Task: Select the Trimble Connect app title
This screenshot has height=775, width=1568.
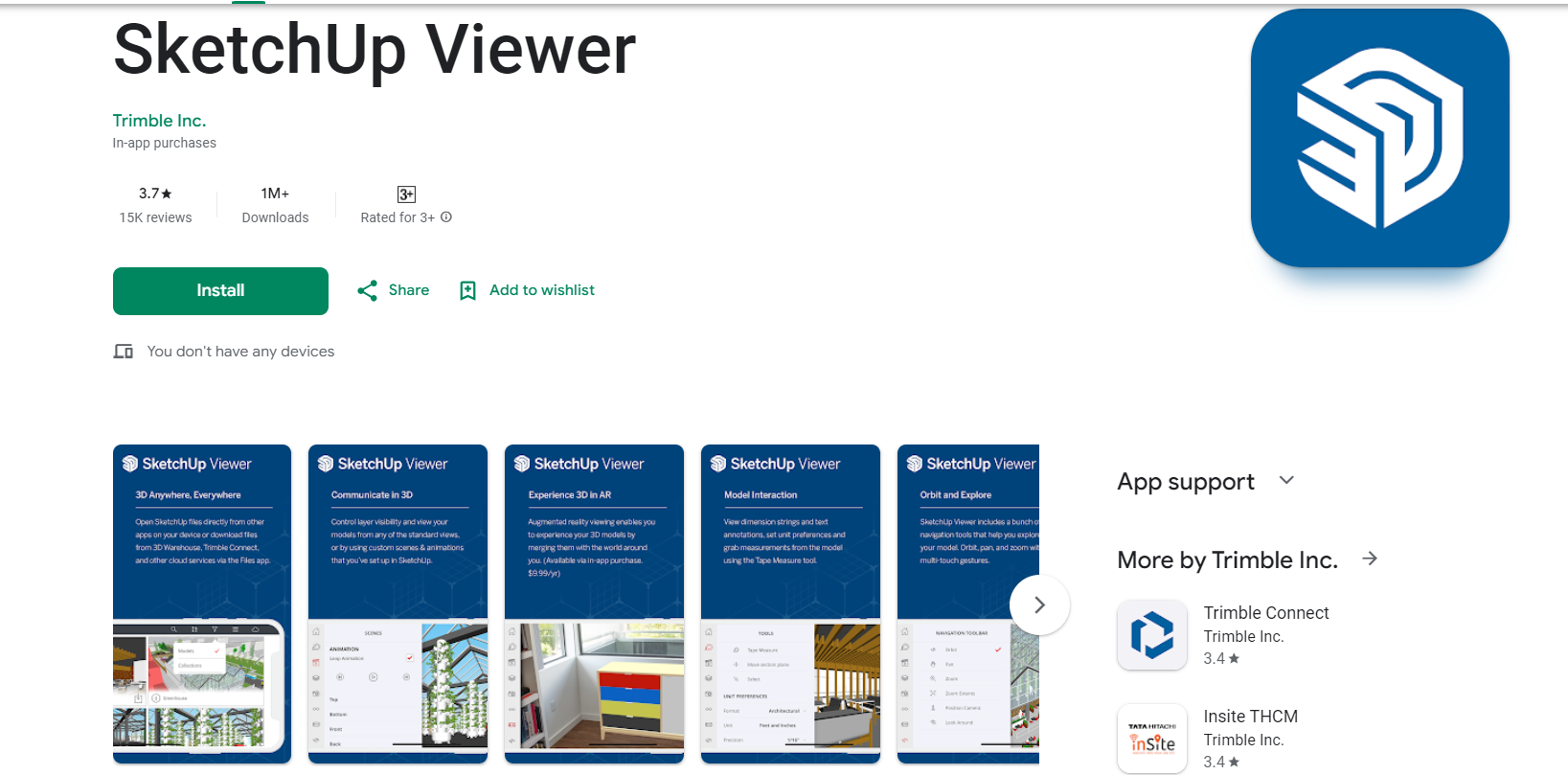Action: click(1266, 613)
